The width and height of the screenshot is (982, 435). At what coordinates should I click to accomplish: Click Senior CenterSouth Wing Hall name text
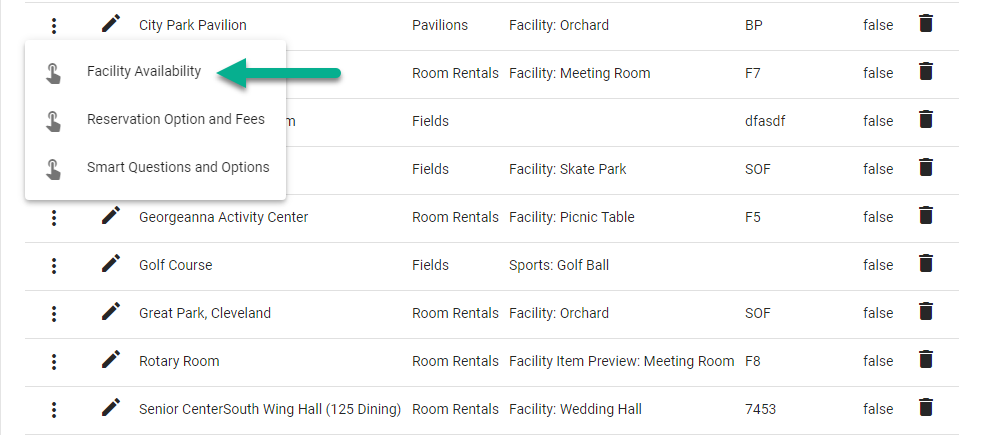point(270,409)
